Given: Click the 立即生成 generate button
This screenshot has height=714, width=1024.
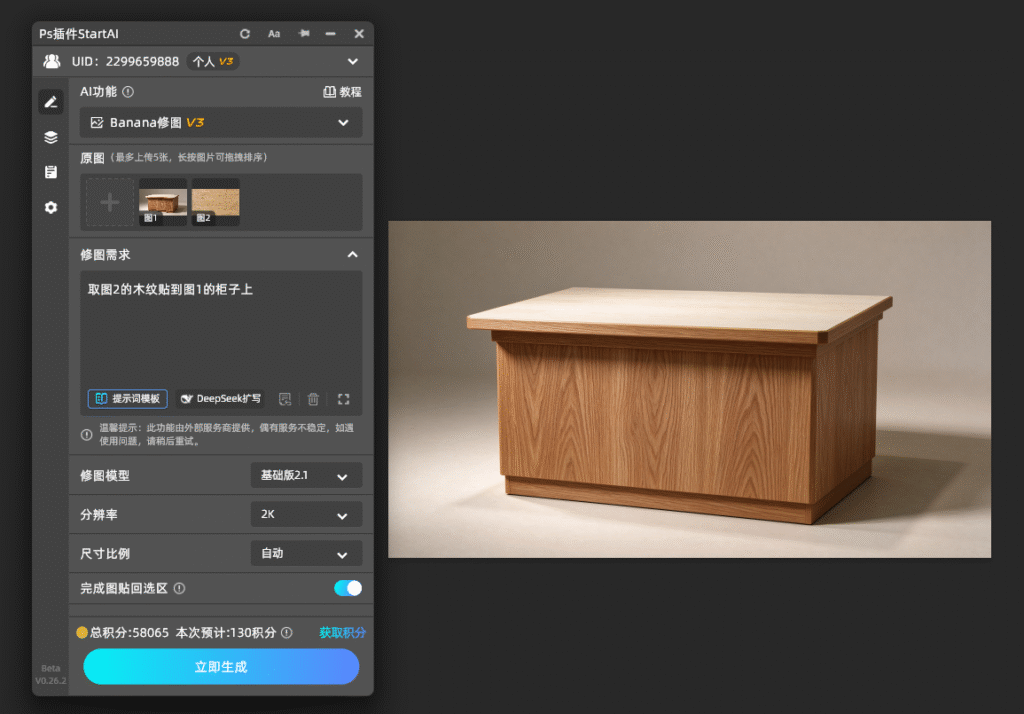Looking at the screenshot, I should (221, 667).
